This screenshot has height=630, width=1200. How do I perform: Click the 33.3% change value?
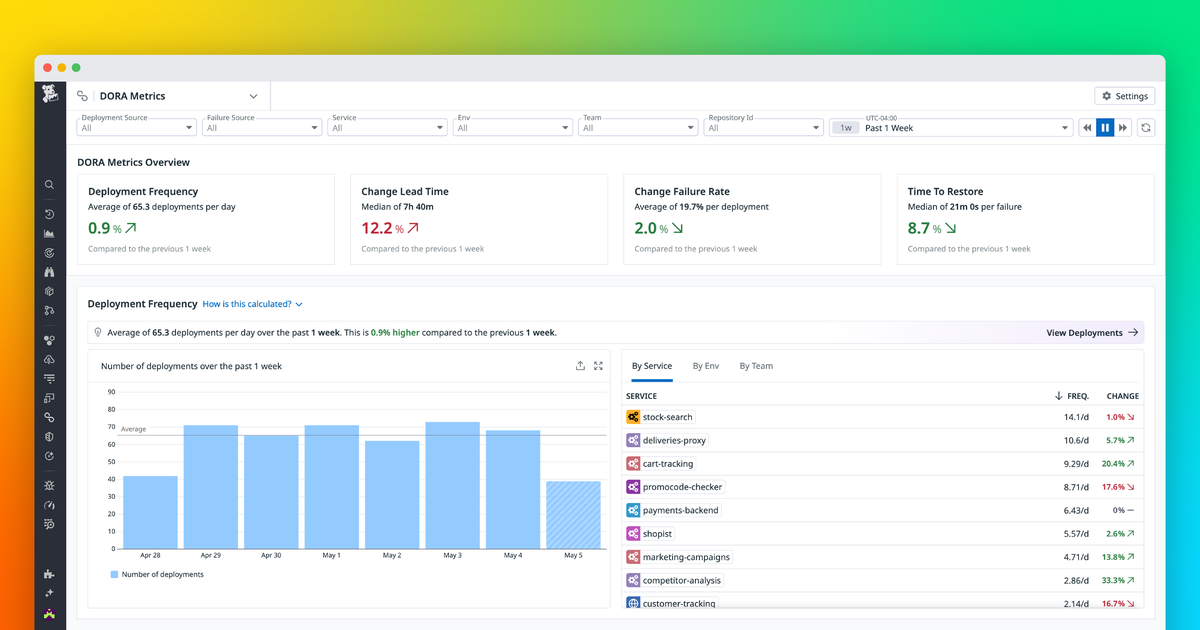pyautogui.click(x=1113, y=580)
